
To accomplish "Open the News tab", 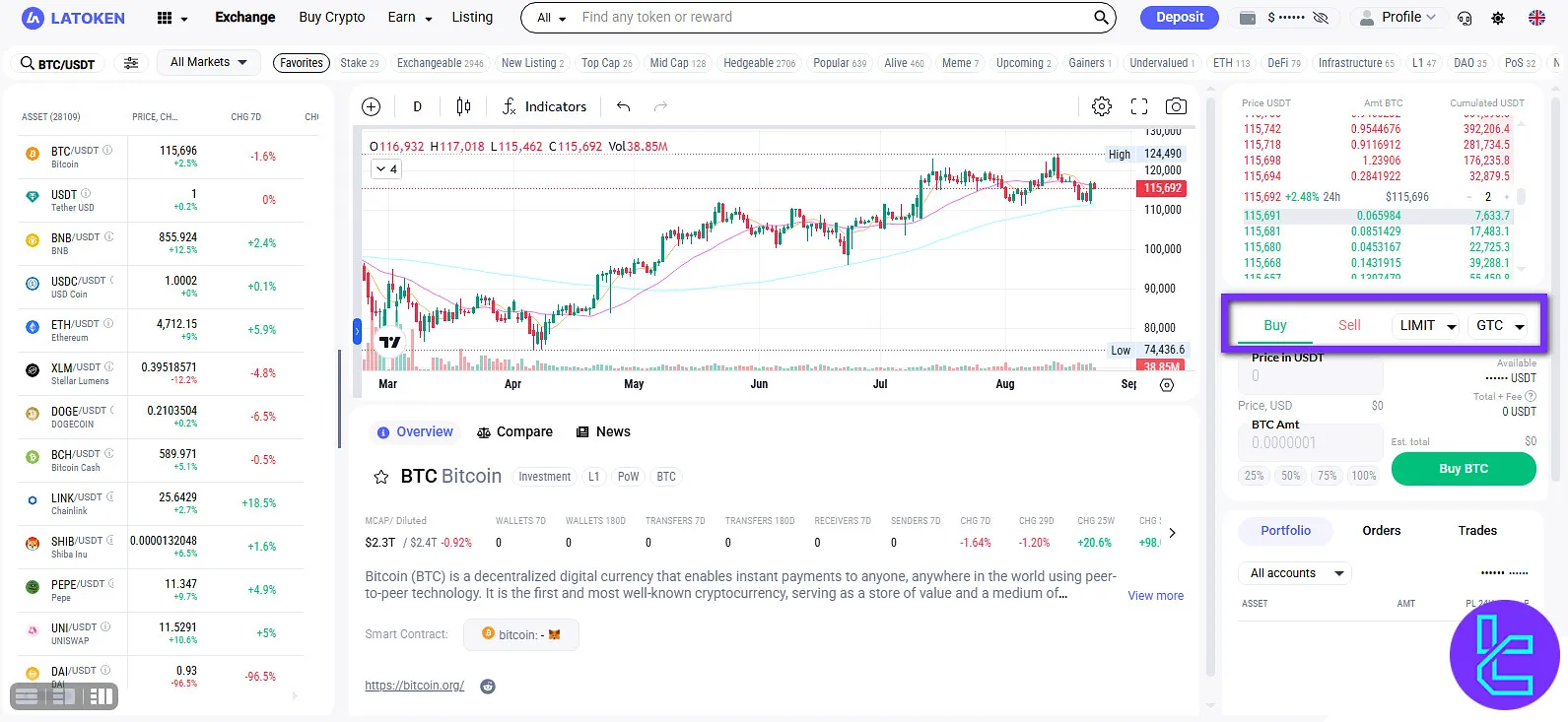I will [603, 432].
